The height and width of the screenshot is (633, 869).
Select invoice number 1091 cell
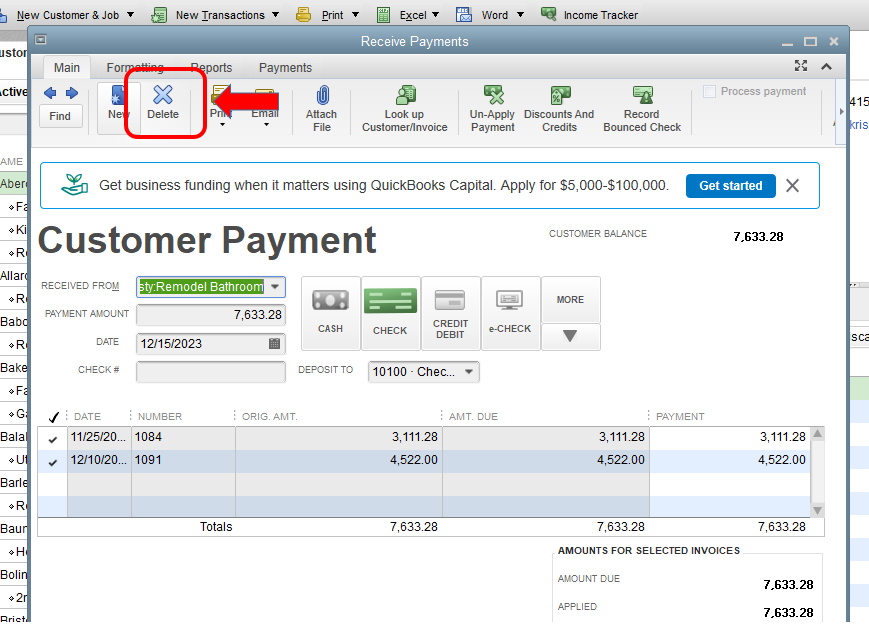click(x=183, y=460)
